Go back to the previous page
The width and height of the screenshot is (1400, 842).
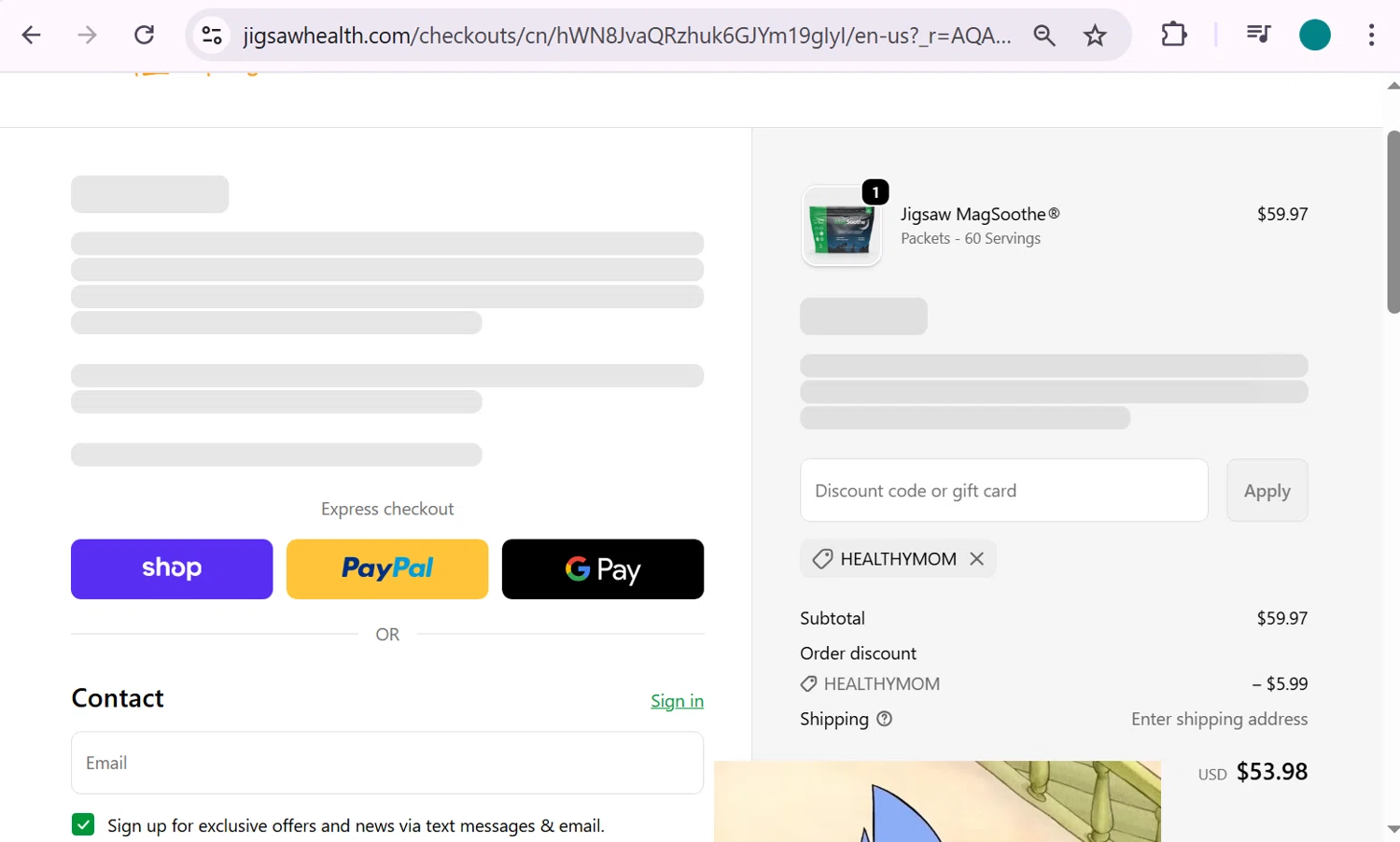[x=31, y=35]
